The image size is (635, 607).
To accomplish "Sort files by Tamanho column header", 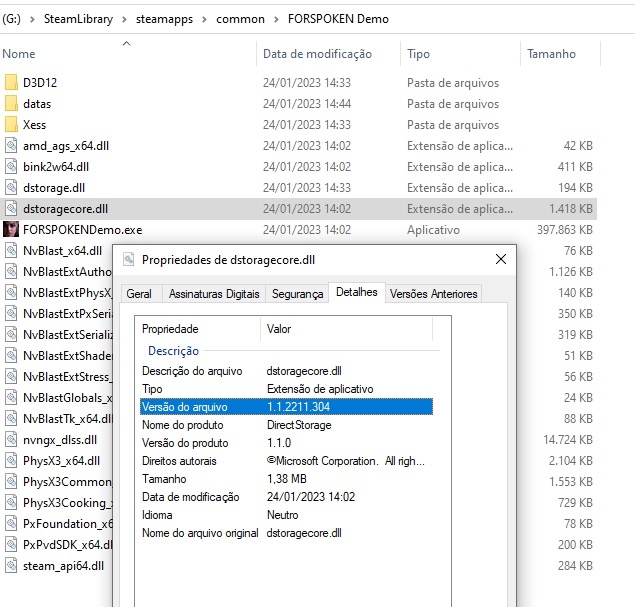I will (551, 54).
